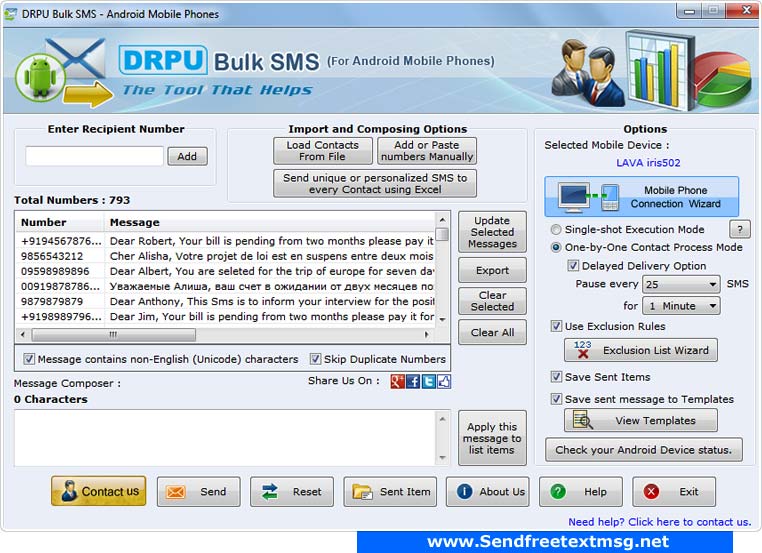Select the Russian Уважаемые Алиша message row

click(226, 286)
